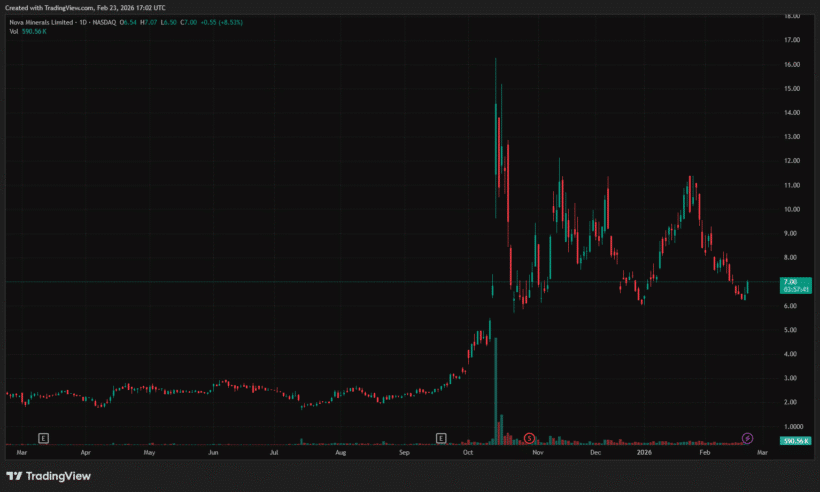Click the 10.00 price axis label

(792, 210)
